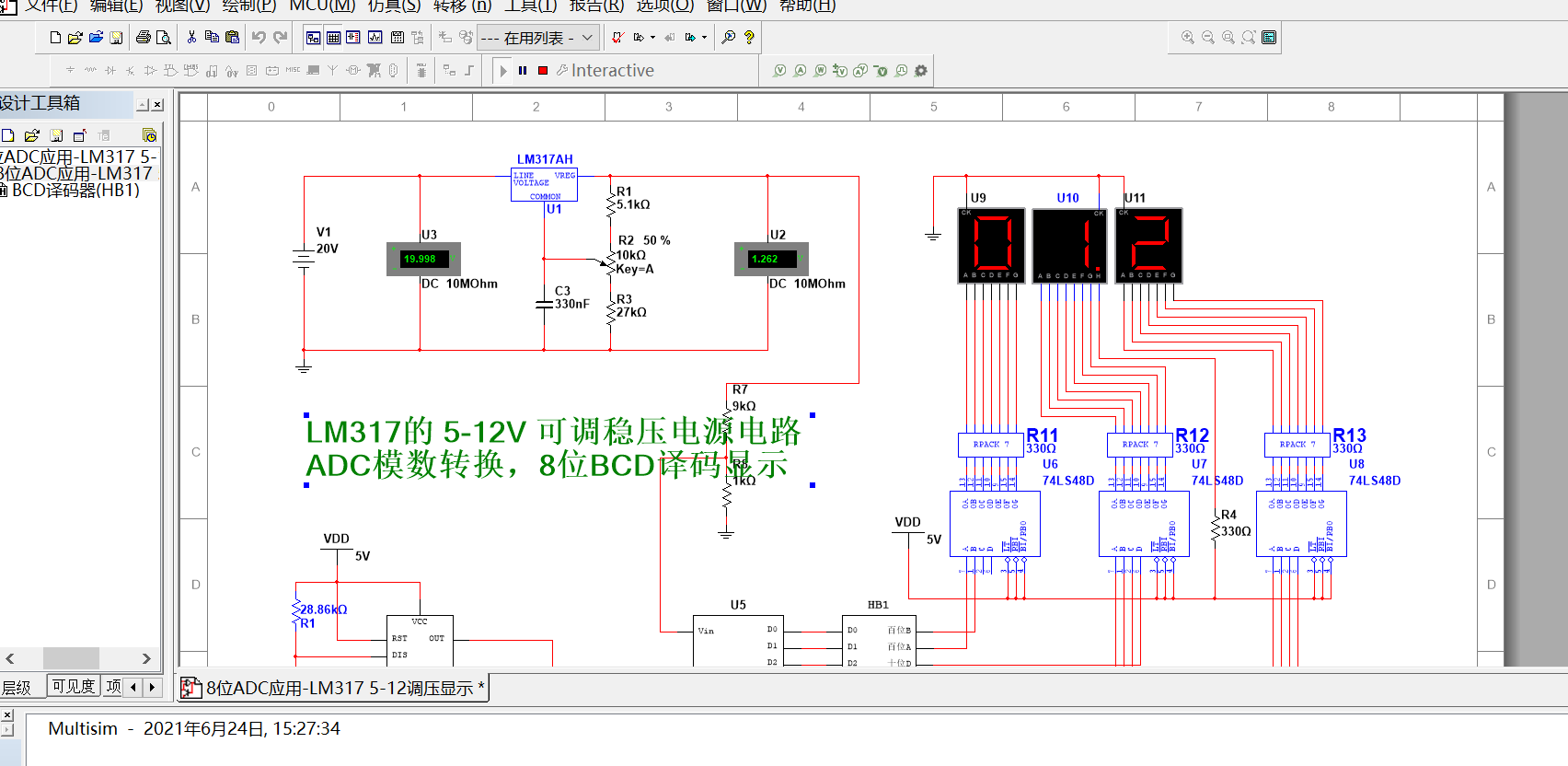Click the Zoom fit to page icon

point(1249,38)
